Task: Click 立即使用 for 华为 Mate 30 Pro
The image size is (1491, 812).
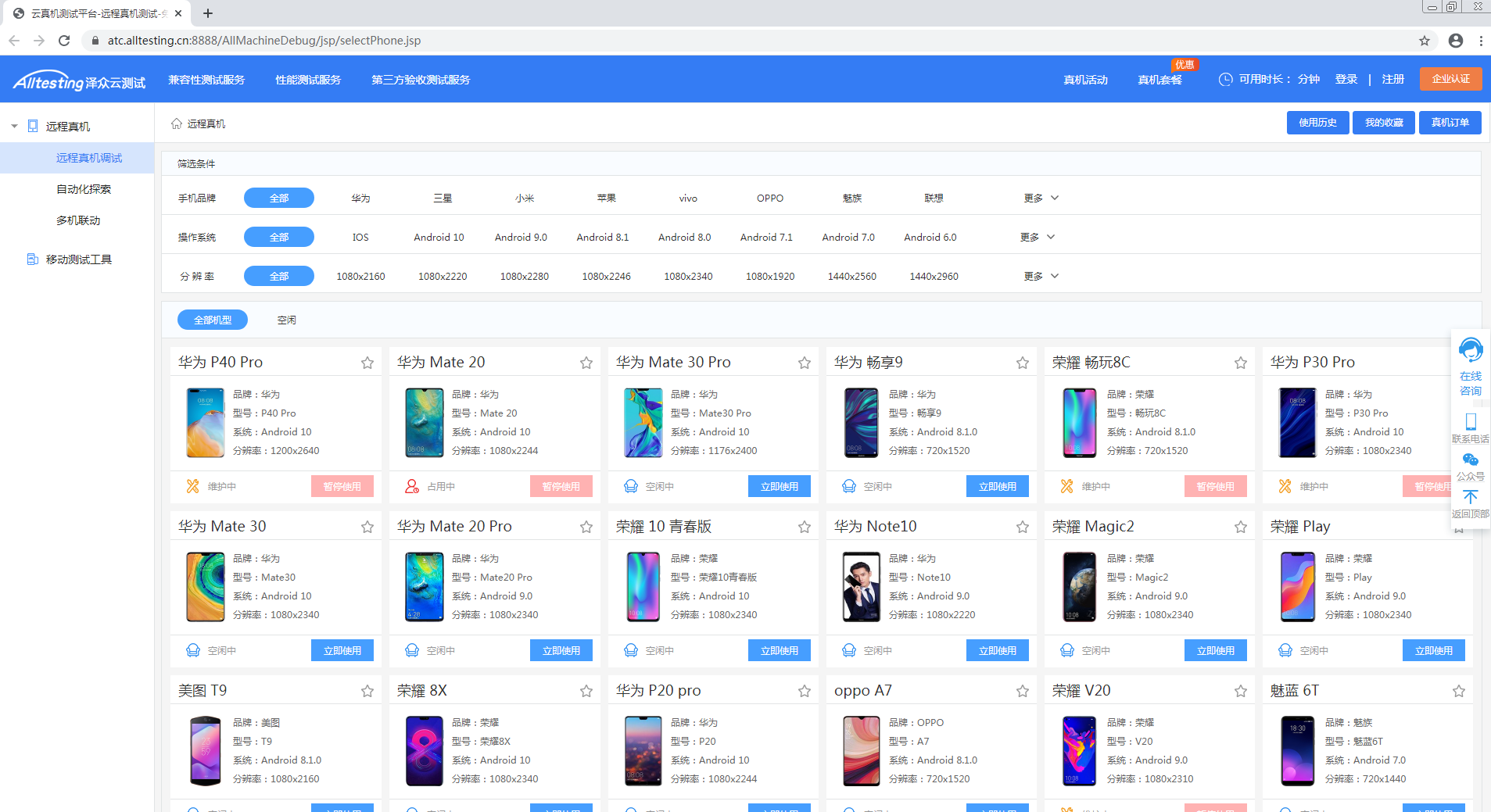Action: pyautogui.click(x=780, y=486)
